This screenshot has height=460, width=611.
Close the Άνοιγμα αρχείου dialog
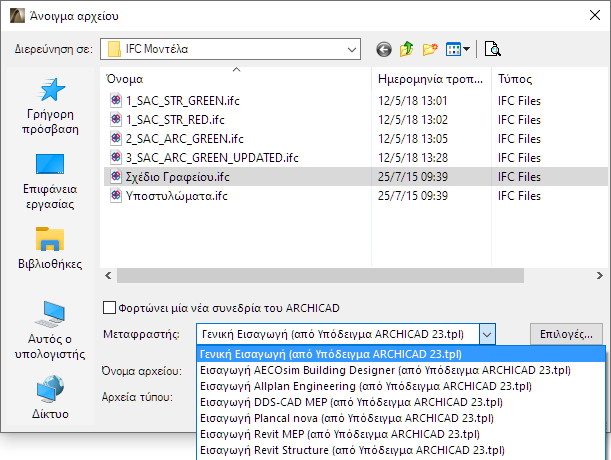pos(595,16)
